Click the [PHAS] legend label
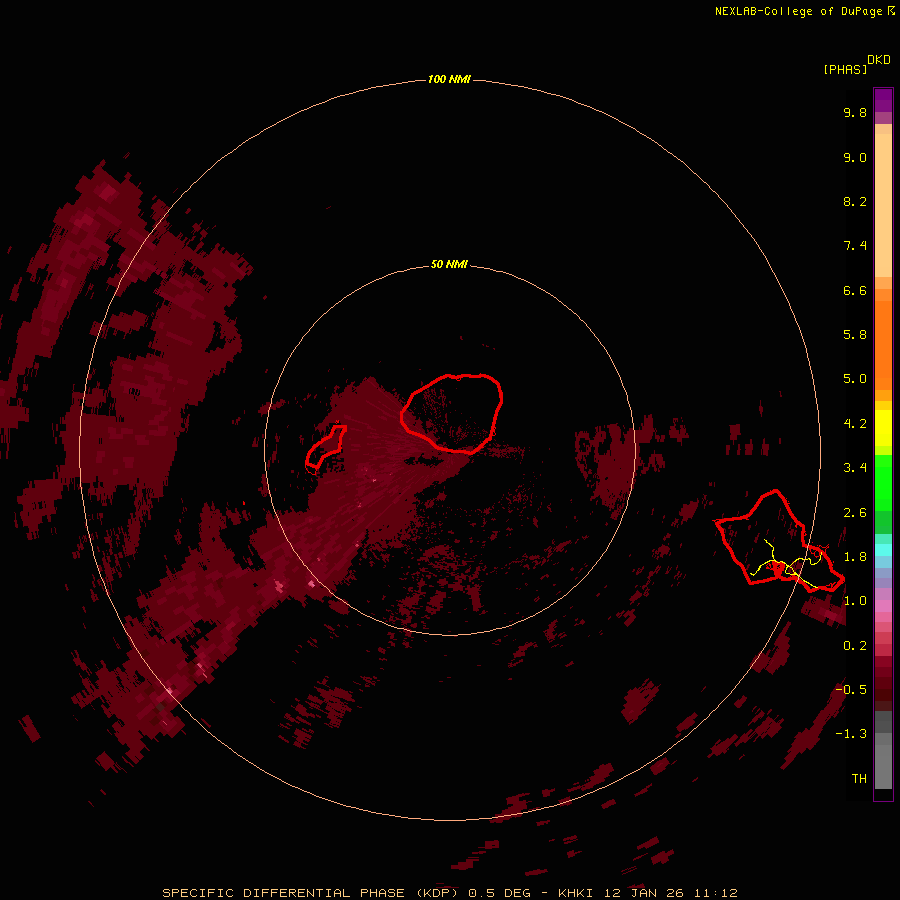 click(845, 69)
